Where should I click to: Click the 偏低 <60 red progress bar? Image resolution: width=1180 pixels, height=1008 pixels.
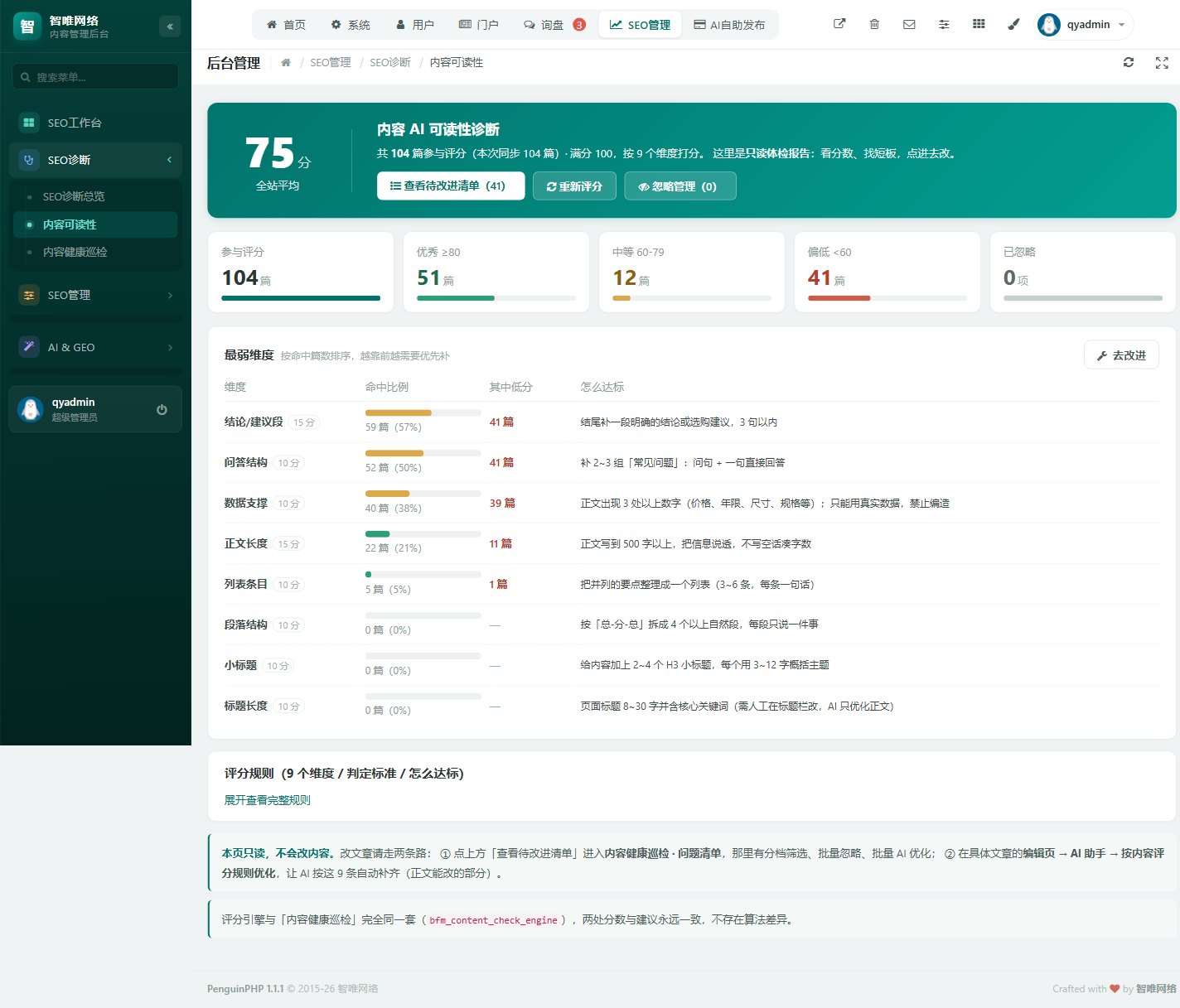tap(887, 298)
